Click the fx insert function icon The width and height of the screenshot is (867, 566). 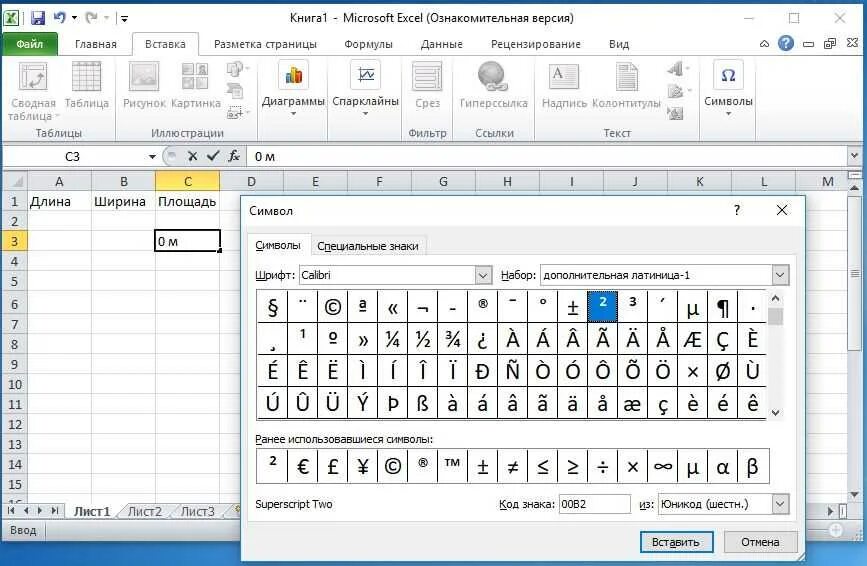(234, 156)
